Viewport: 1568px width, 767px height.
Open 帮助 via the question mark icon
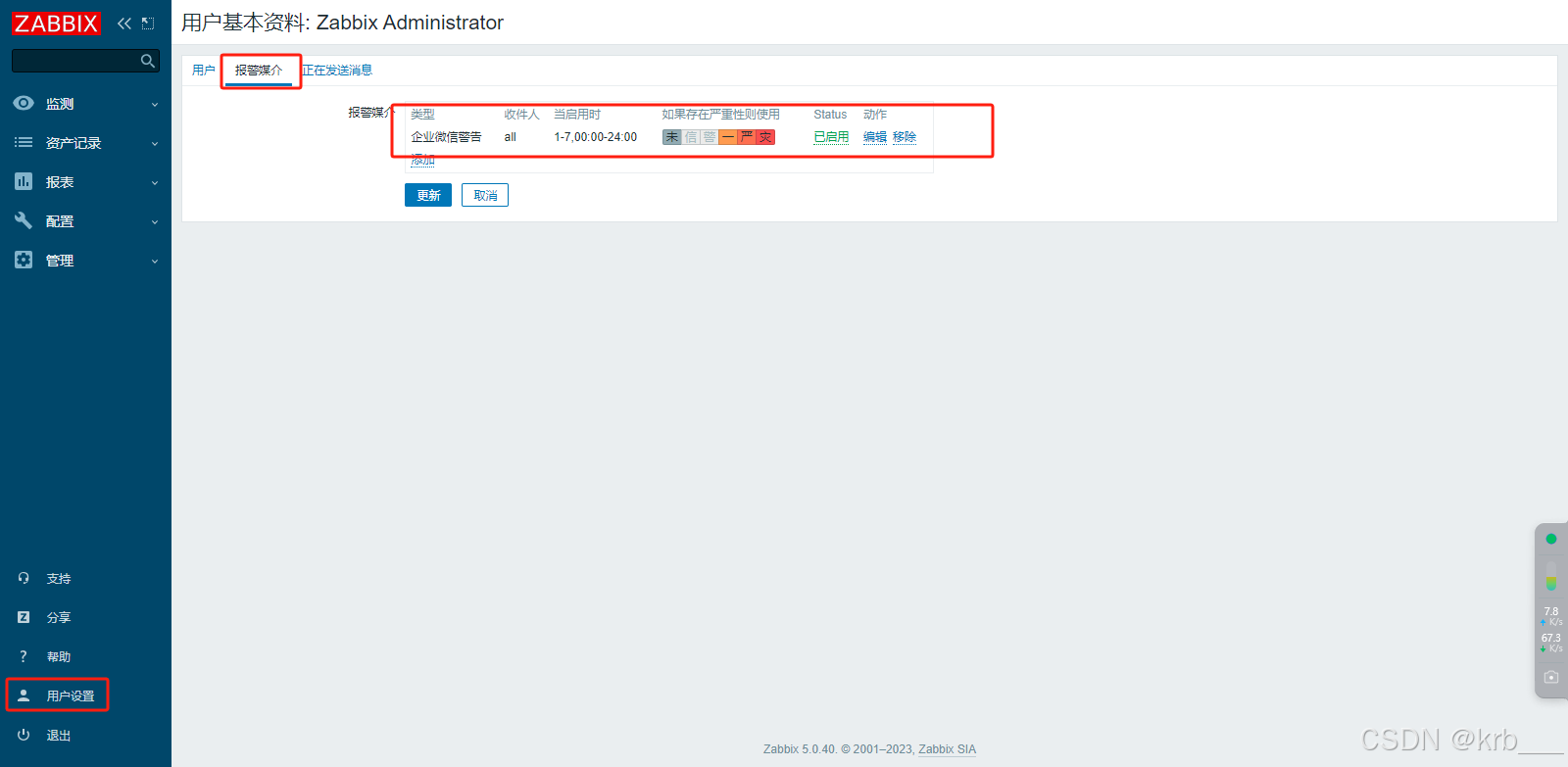click(24, 656)
